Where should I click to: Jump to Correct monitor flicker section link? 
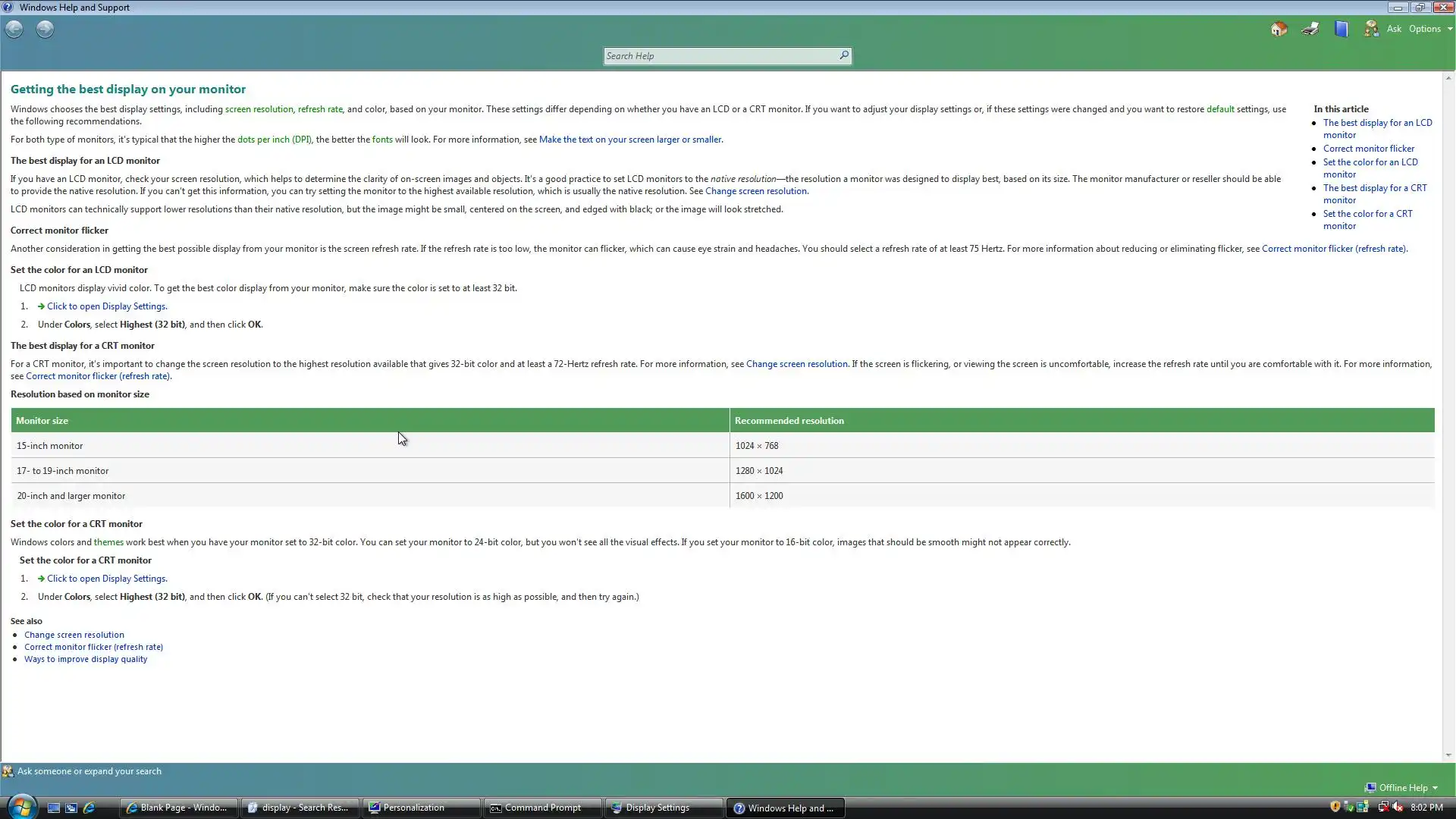pos(1368,149)
